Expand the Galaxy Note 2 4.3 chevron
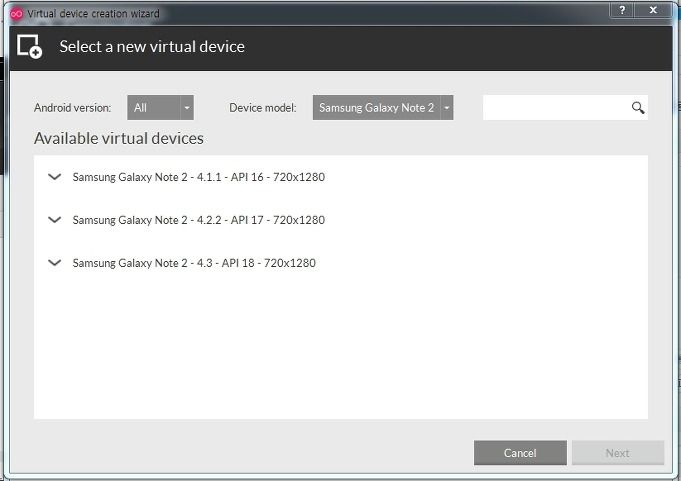Screen dimensions: 681x481 click(55, 263)
